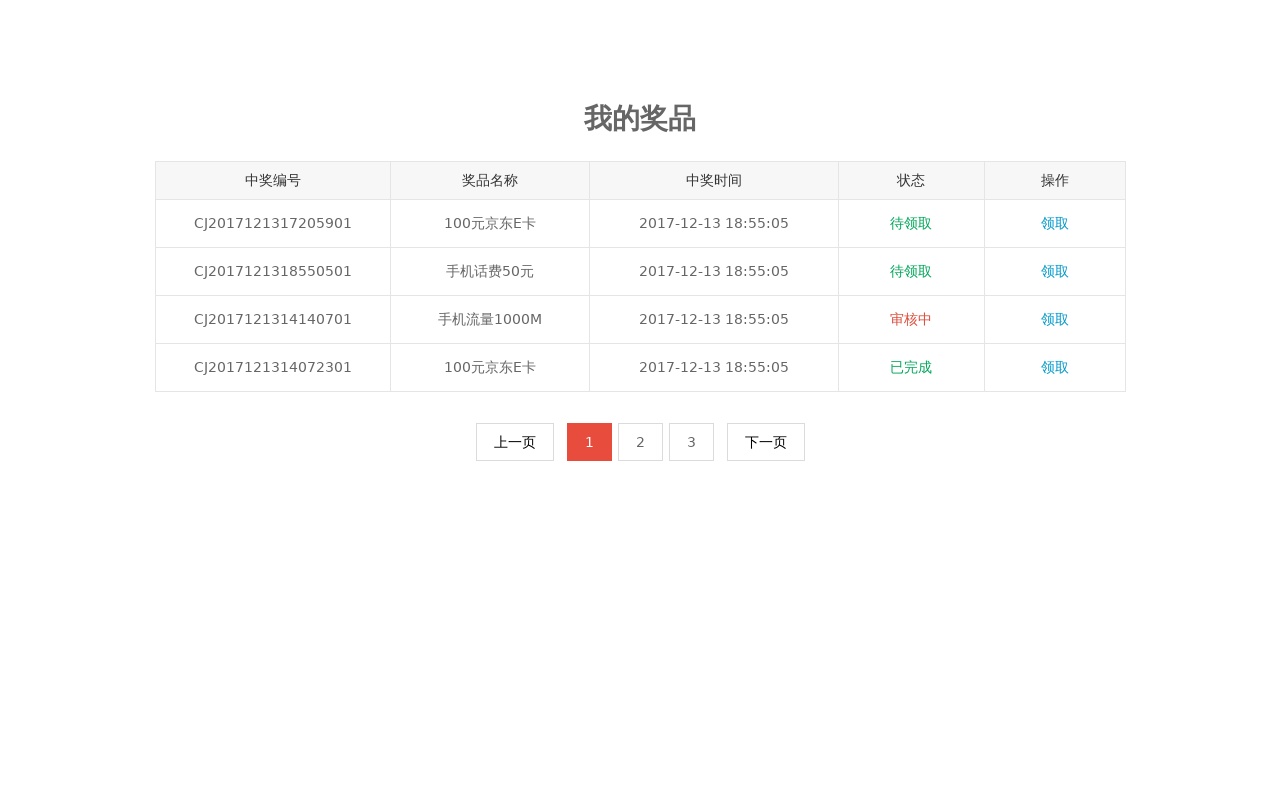The height and width of the screenshot is (800, 1280).
Task: Click the 手机流量1000M prize name
Action: [490, 320]
